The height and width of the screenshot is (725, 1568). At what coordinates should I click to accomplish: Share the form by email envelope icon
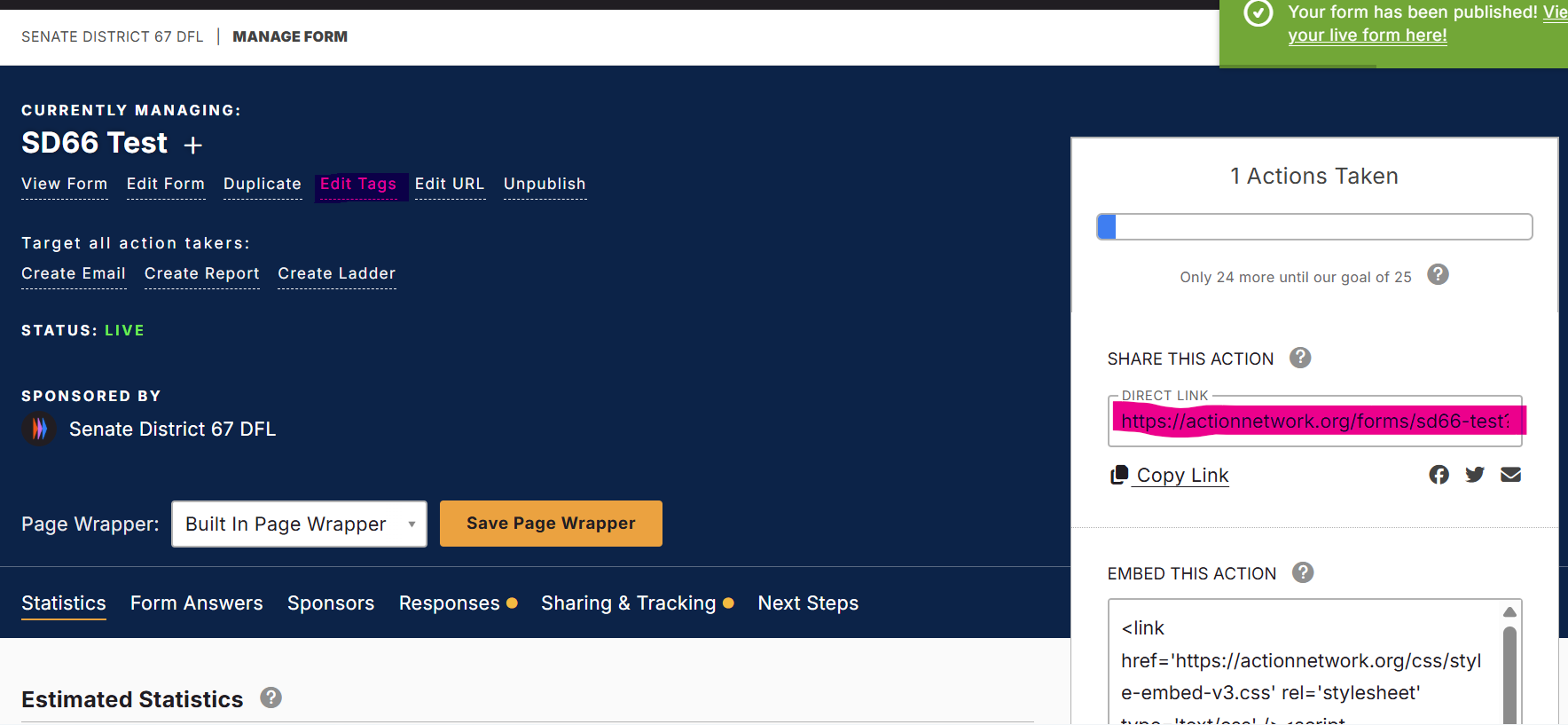click(x=1511, y=475)
